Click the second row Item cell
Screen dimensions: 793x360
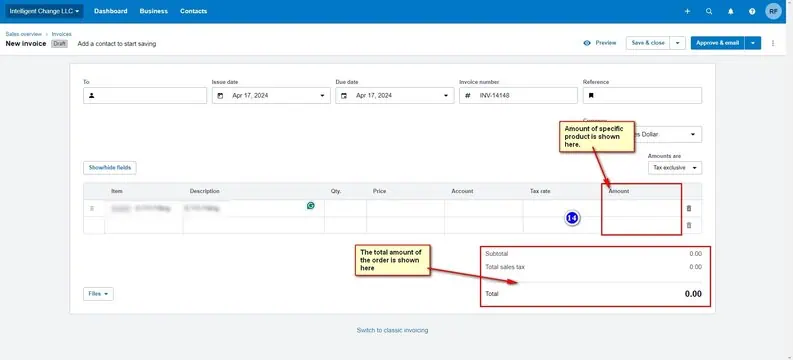pos(144,226)
